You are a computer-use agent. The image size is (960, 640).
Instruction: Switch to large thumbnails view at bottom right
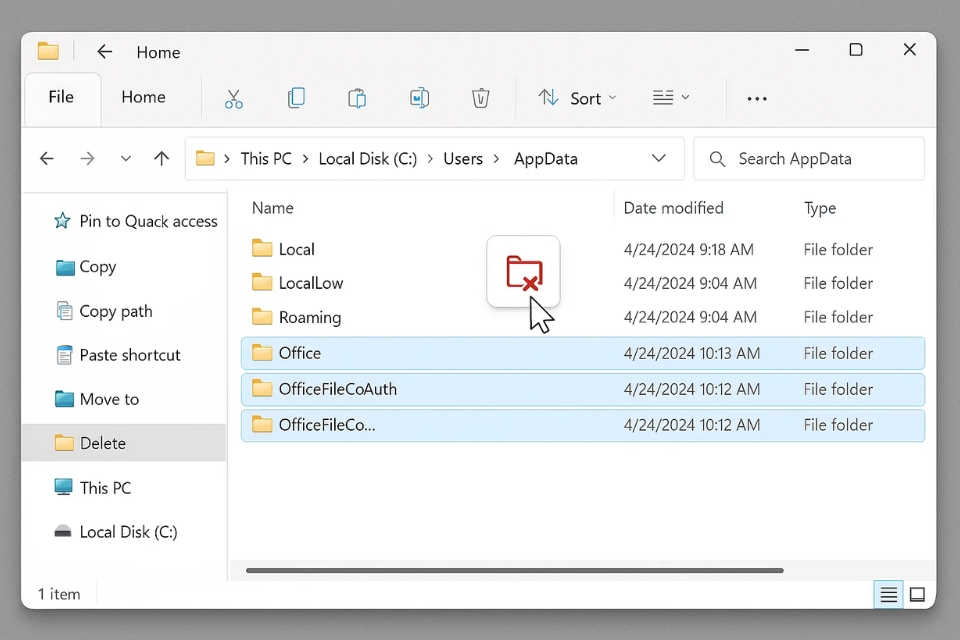pyautogui.click(x=917, y=594)
